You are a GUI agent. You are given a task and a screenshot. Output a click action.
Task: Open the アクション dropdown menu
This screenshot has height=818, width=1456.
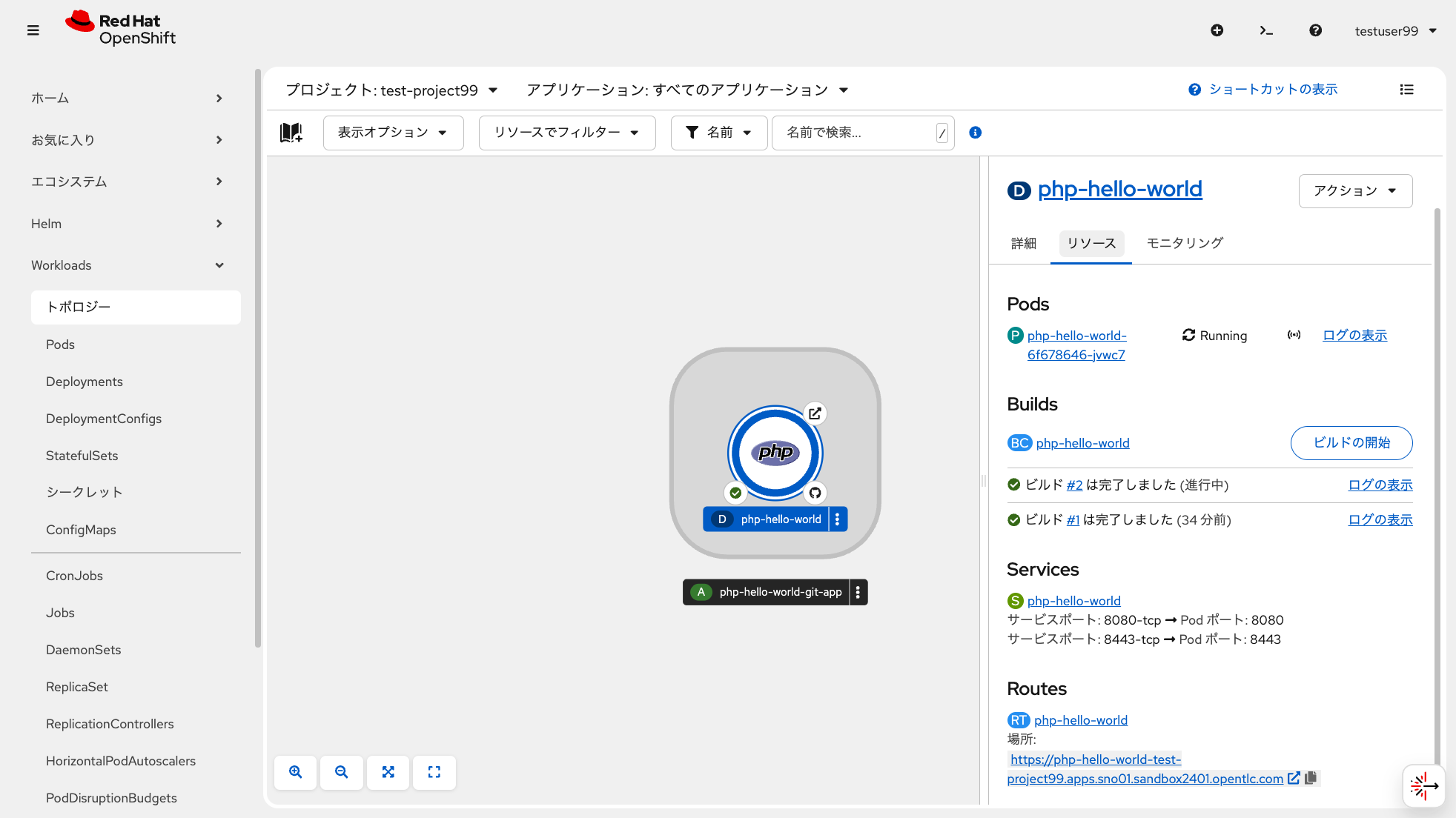point(1354,191)
